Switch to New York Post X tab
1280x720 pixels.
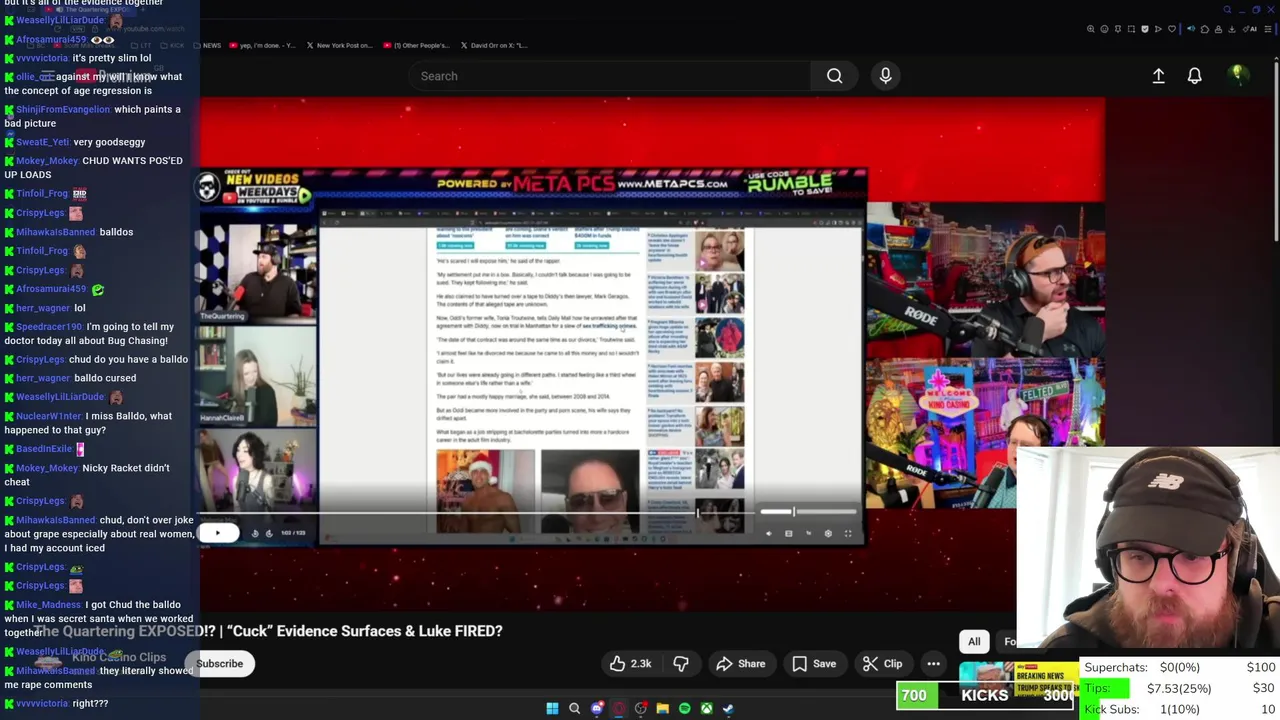339,45
